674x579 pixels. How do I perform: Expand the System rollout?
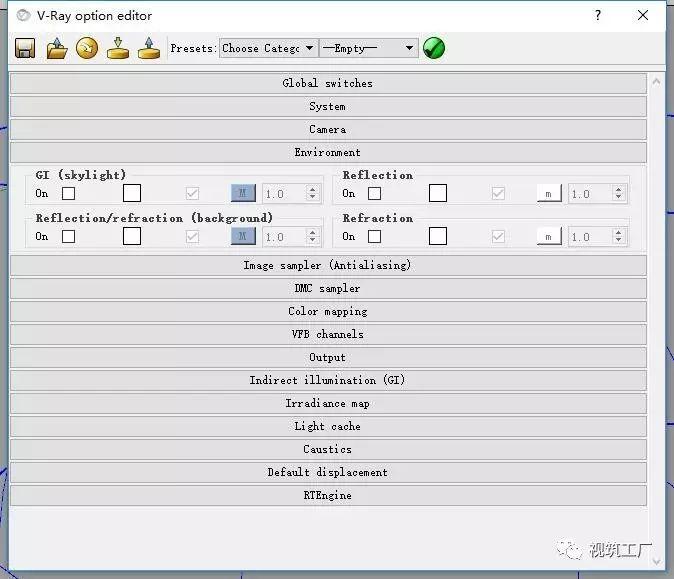pyautogui.click(x=328, y=106)
